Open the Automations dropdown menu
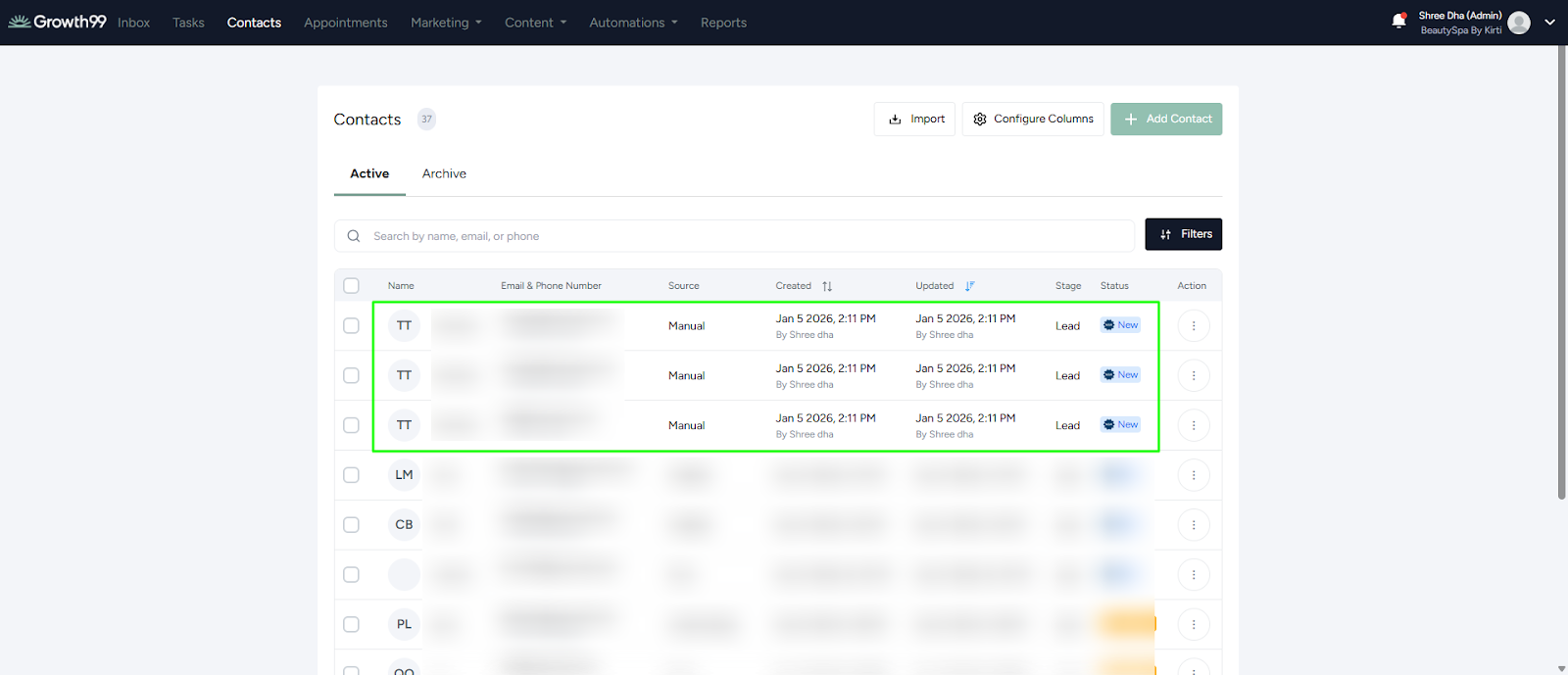The height and width of the screenshot is (675, 1568). [633, 23]
